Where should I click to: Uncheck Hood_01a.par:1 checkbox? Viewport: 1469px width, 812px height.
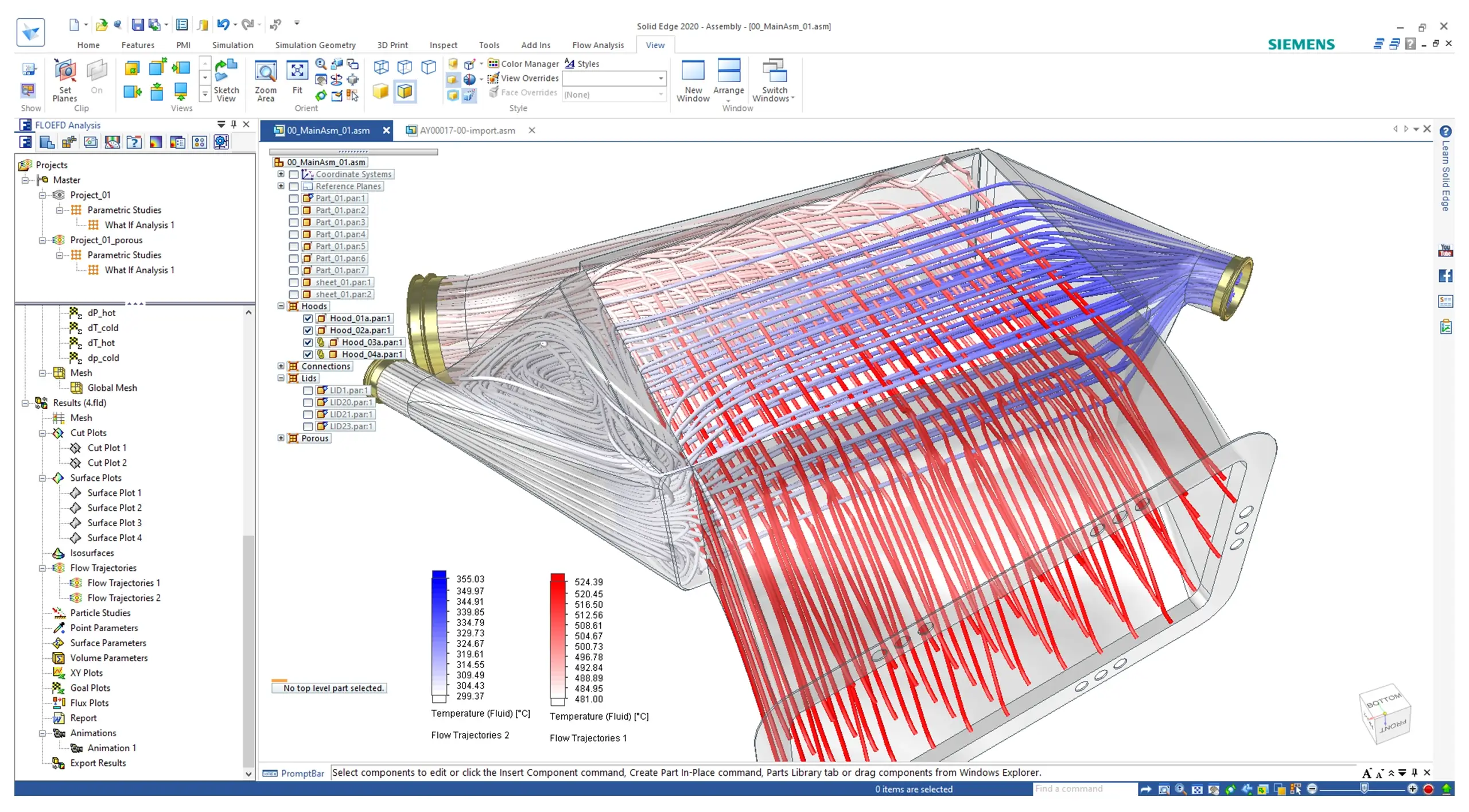[308, 318]
